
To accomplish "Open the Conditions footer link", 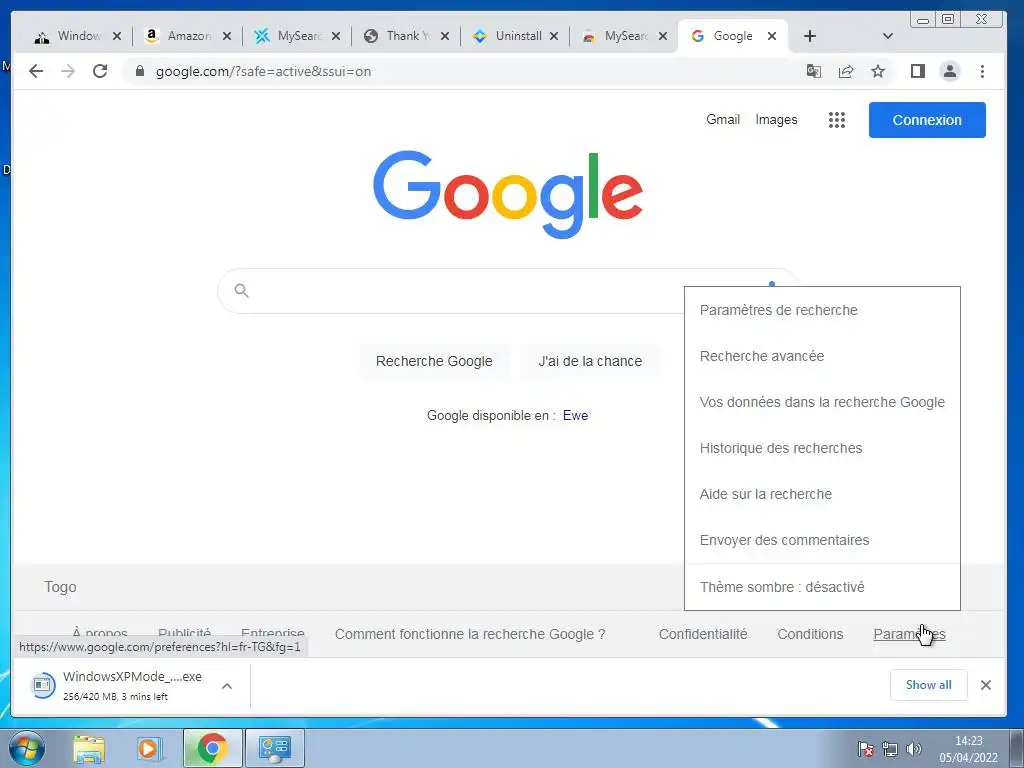I will 810,634.
